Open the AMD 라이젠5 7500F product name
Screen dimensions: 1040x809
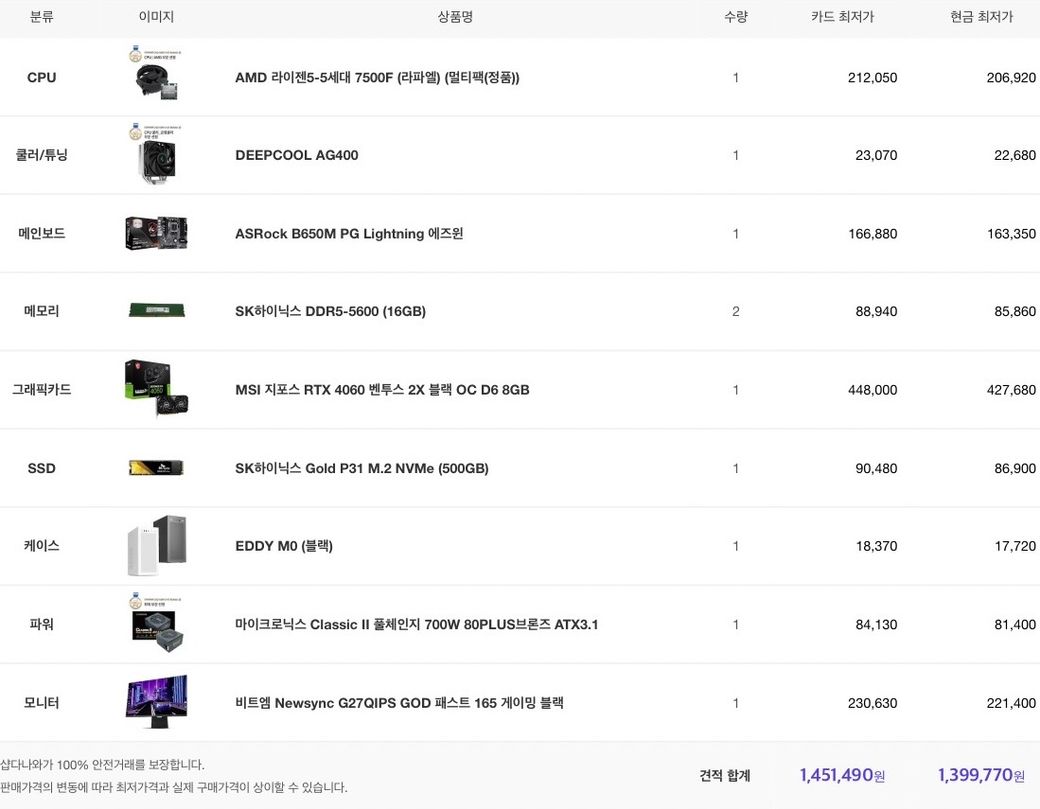[377, 78]
